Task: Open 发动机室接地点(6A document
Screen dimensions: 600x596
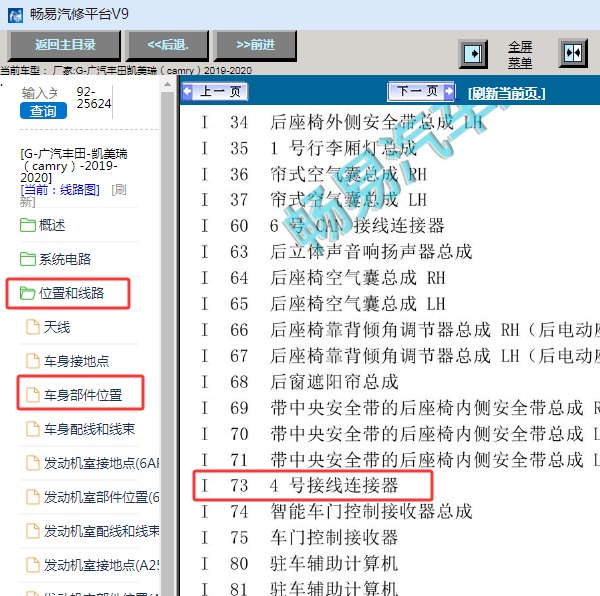Action: tap(101, 463)
